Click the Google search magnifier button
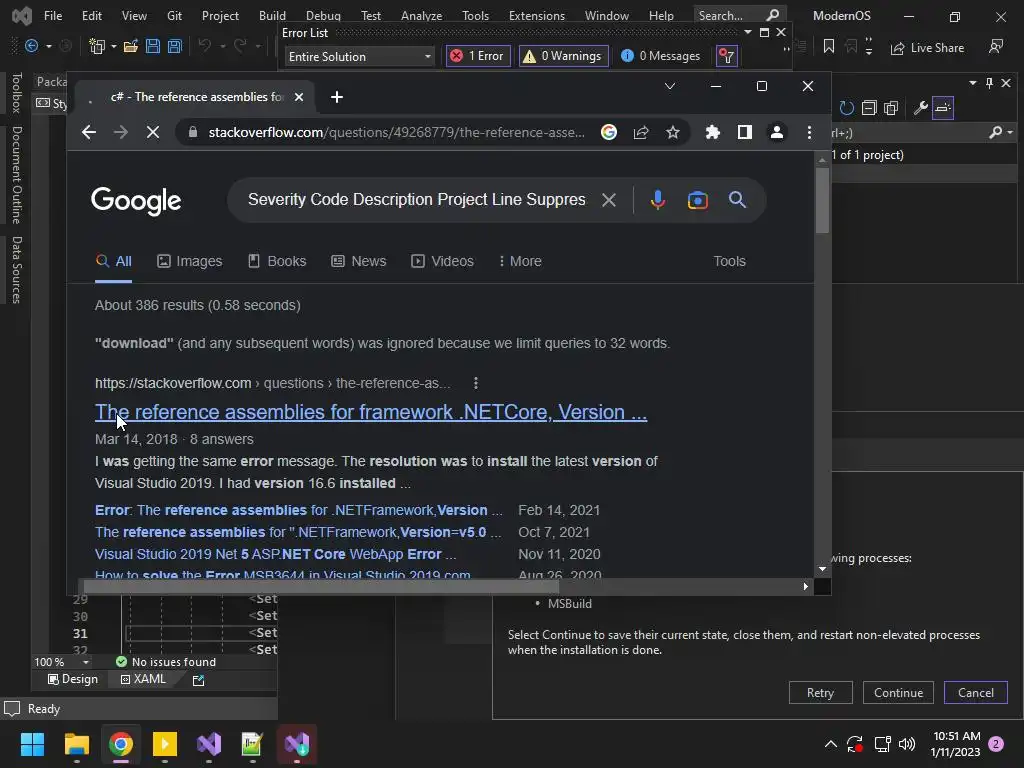 [x=737, y=200]
